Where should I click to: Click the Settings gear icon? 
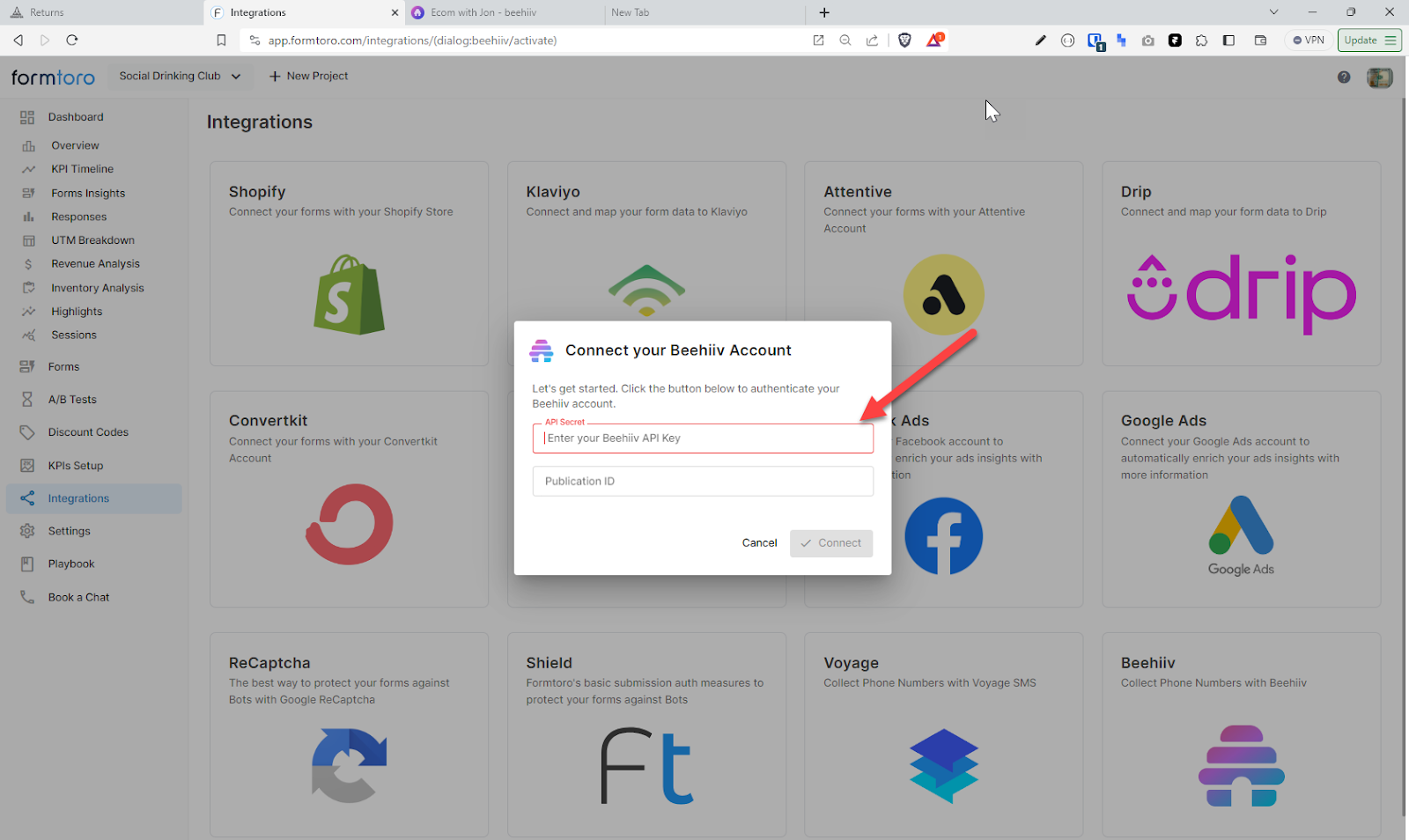tap(27, 531)
